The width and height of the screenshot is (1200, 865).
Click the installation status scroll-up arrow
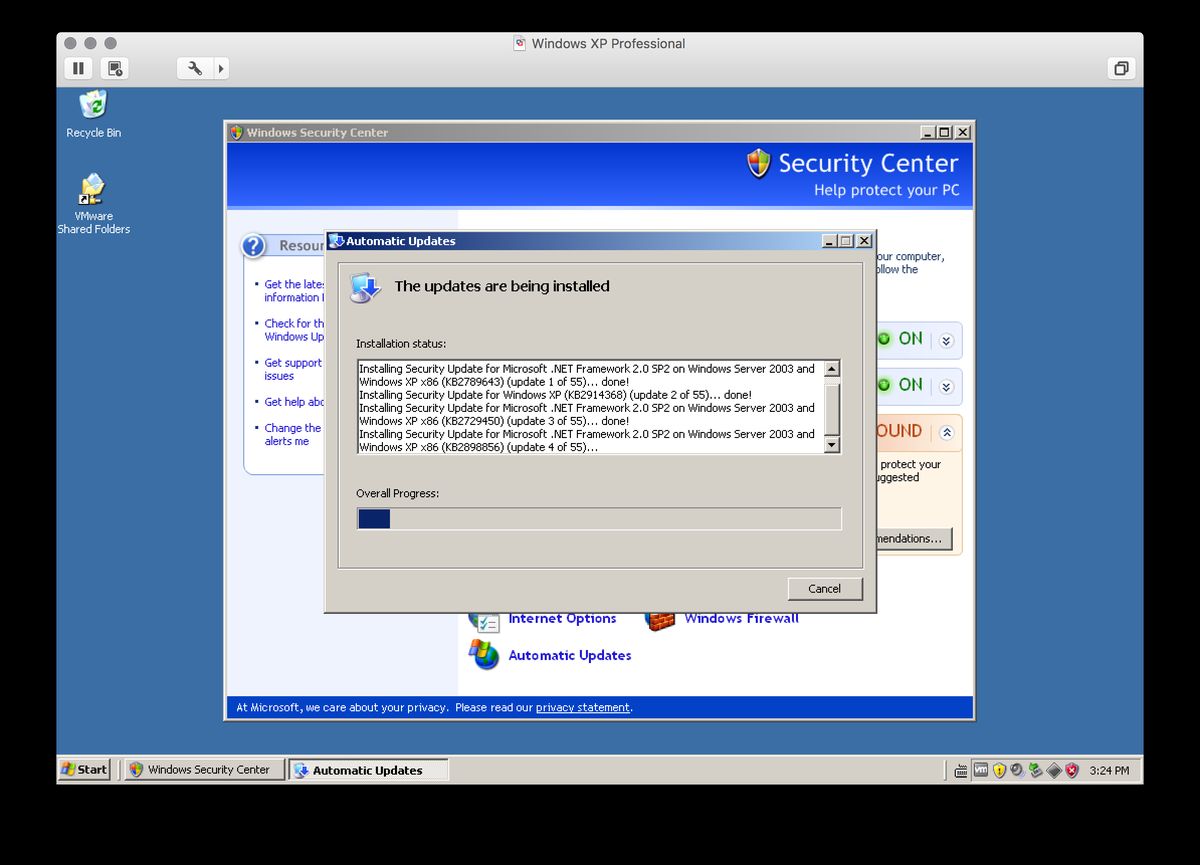point(832,369)
